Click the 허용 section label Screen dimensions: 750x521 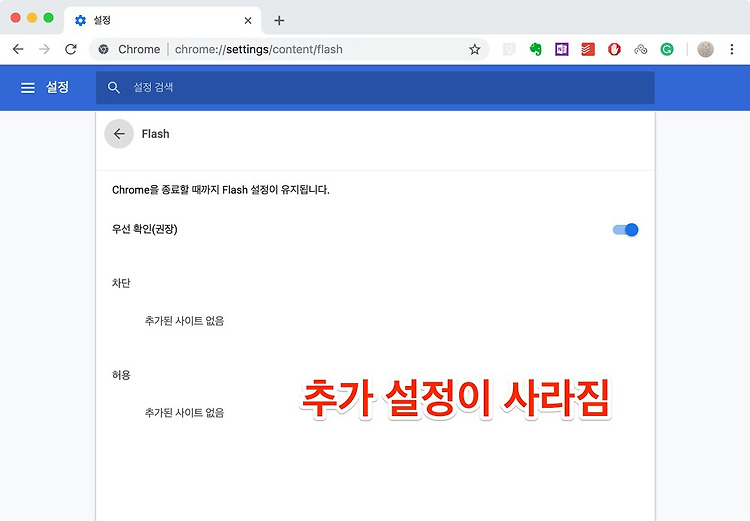(121, 375)
